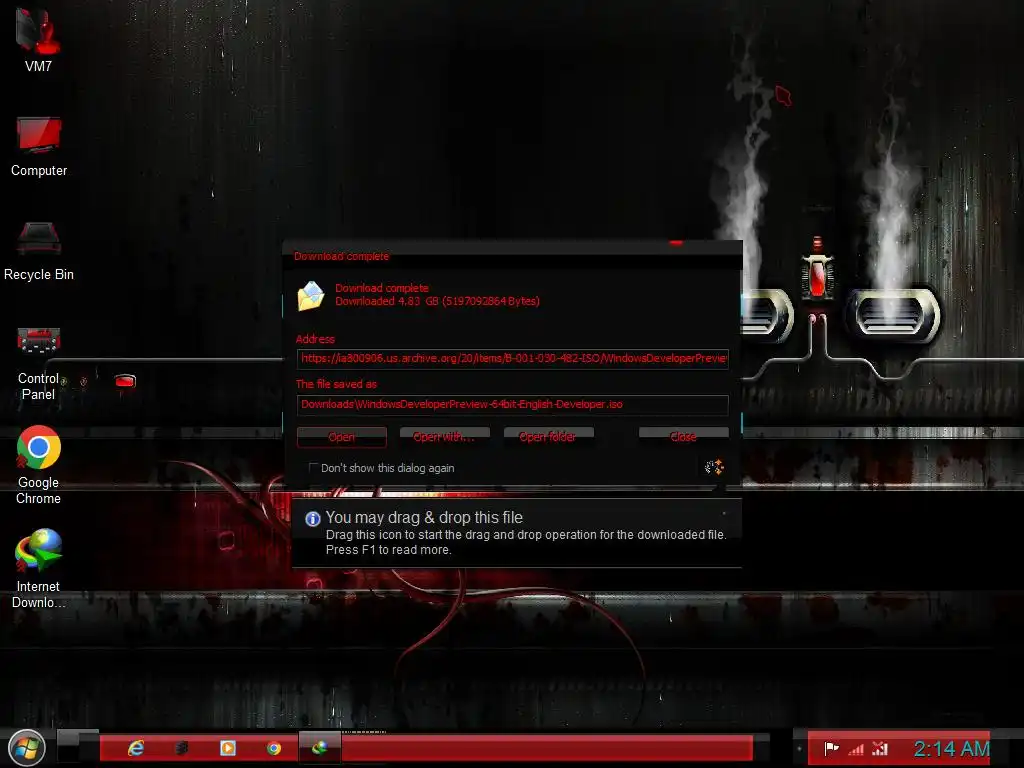
Task: Switch to Internet Download Manager taskbar item
Action: click(x=319, y=748)
